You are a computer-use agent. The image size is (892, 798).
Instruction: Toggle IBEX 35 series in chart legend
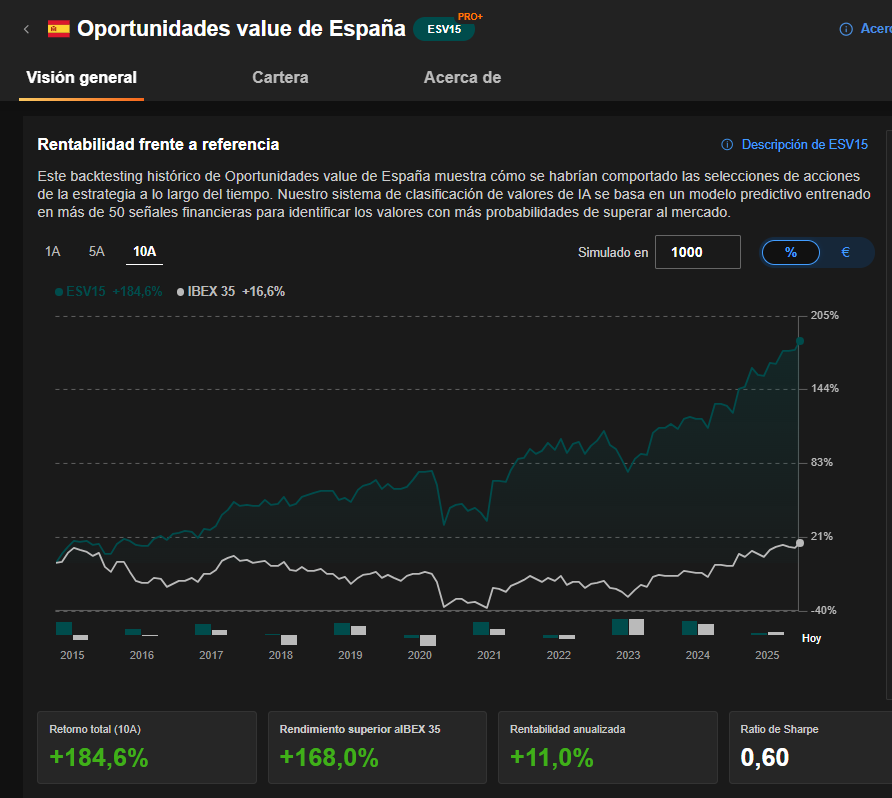click(230, 291)
